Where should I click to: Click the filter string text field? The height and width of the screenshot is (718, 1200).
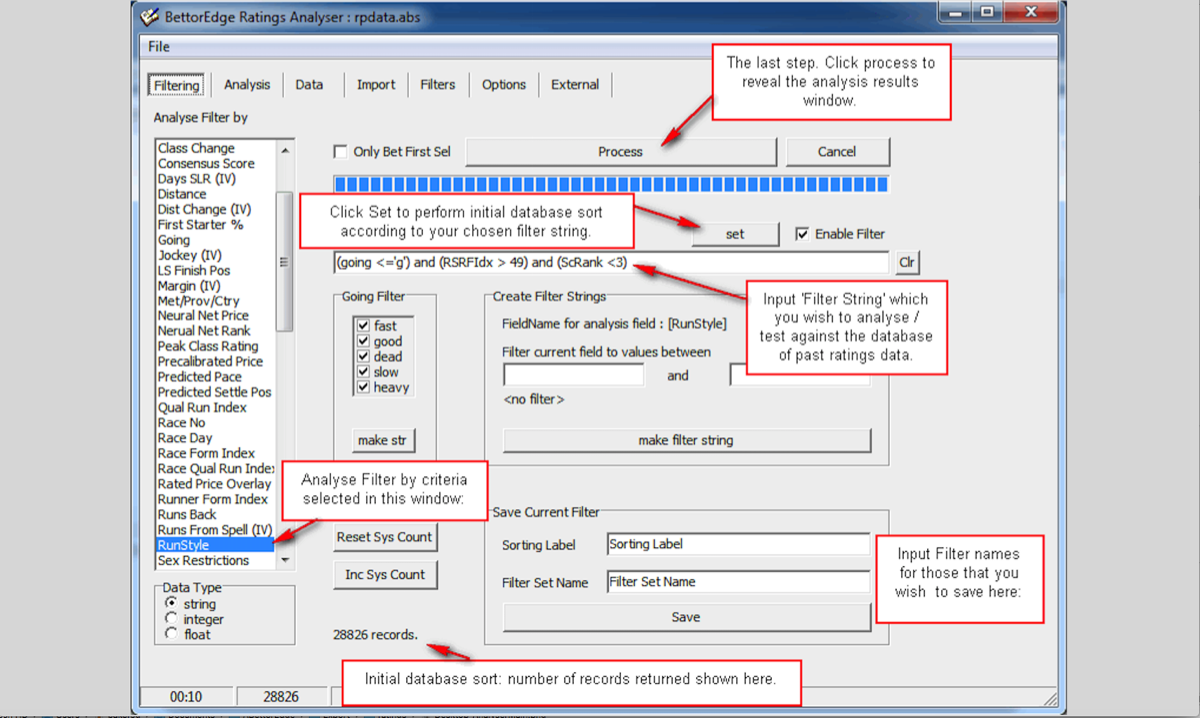(610, 263)
